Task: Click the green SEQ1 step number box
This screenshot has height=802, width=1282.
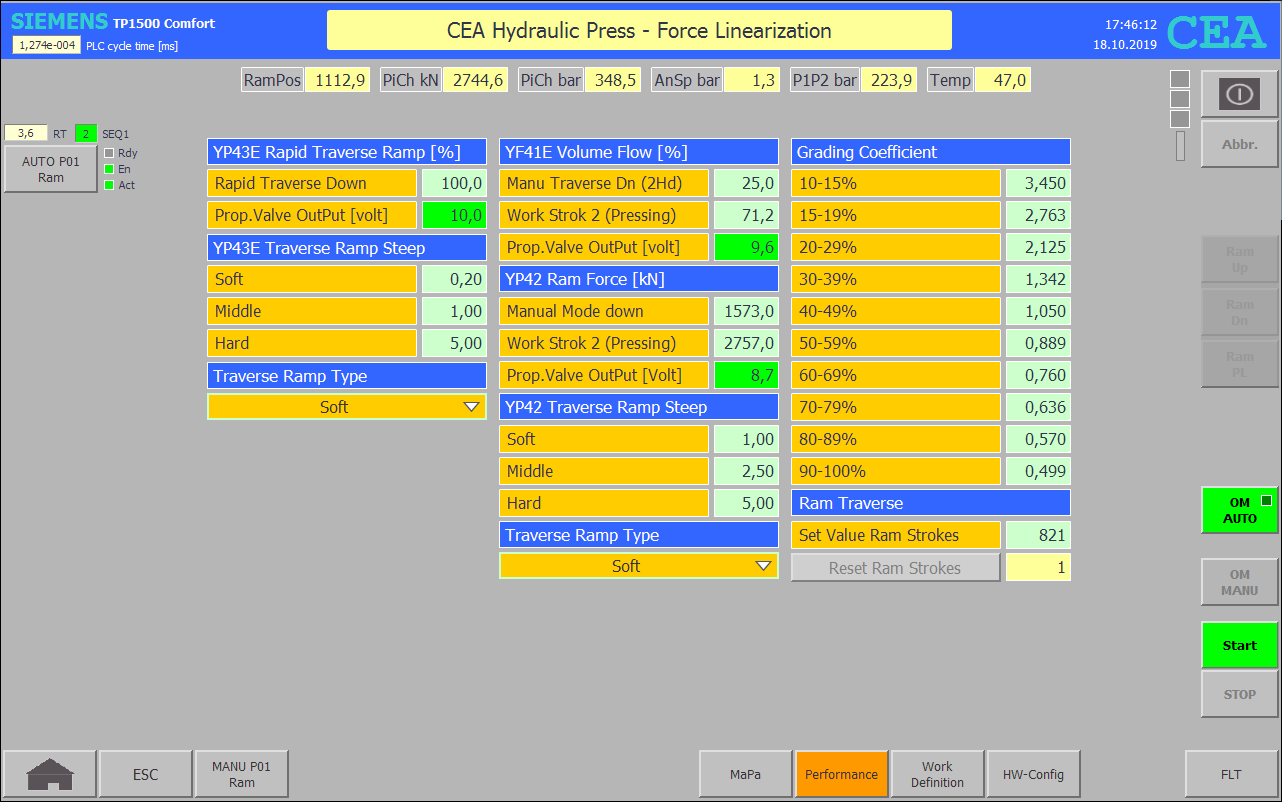Action: pyautogui.click(x=86, y=133)
